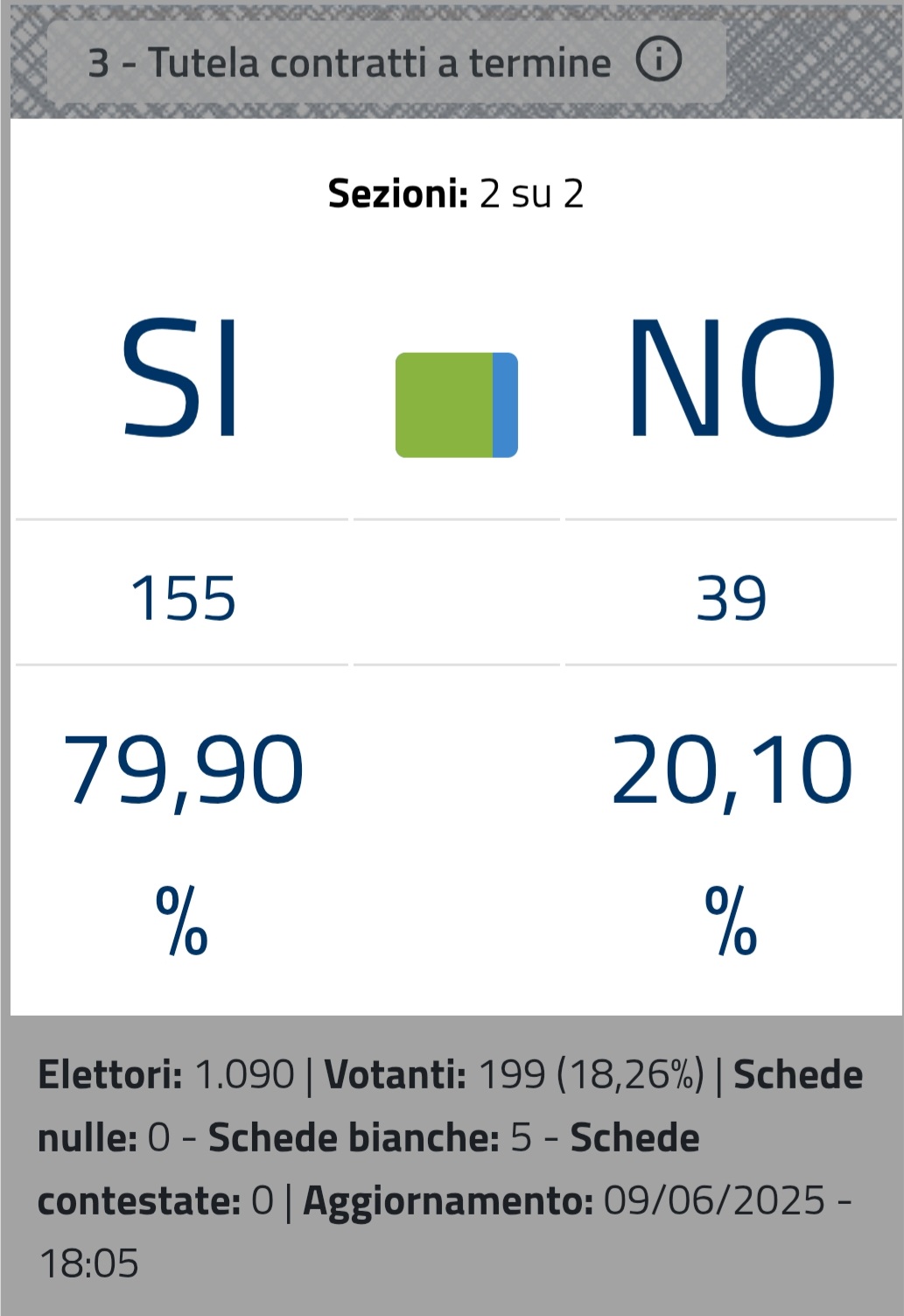Select the large NO label

[731, 378]
